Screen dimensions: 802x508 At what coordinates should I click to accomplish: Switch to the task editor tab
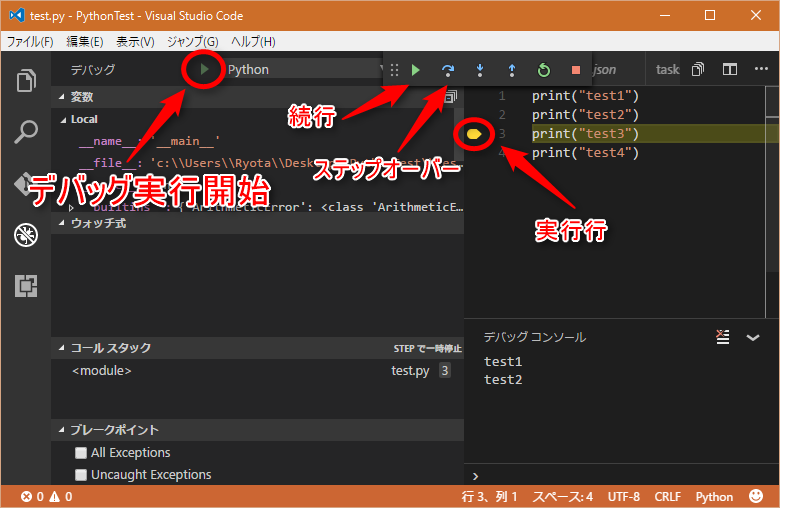[667, 70]
